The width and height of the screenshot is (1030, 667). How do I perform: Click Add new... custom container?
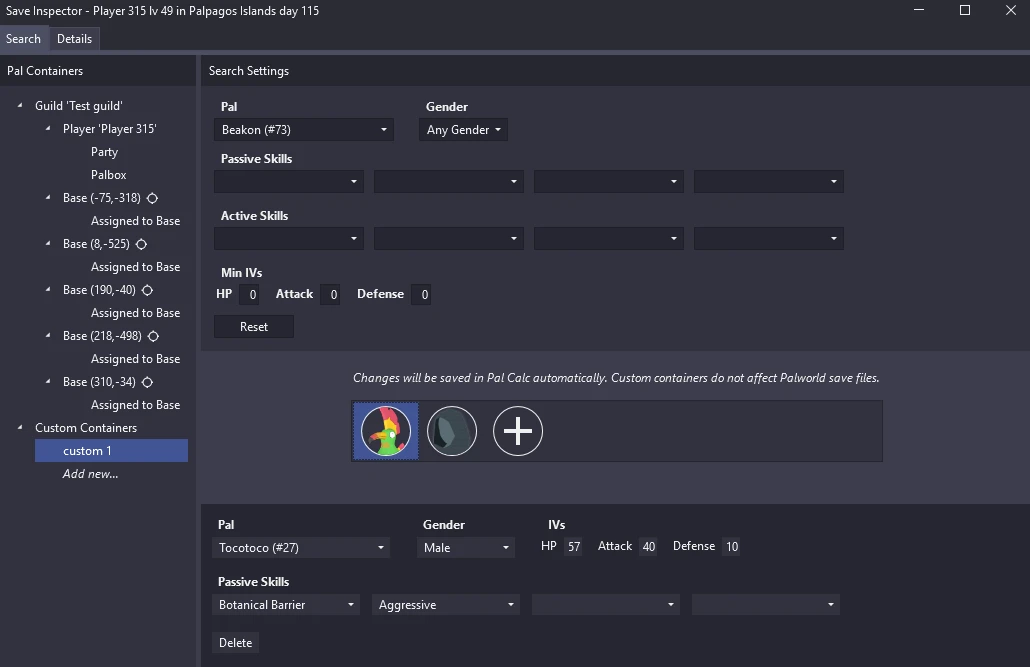pyautogui.click(x=91, y=474)
